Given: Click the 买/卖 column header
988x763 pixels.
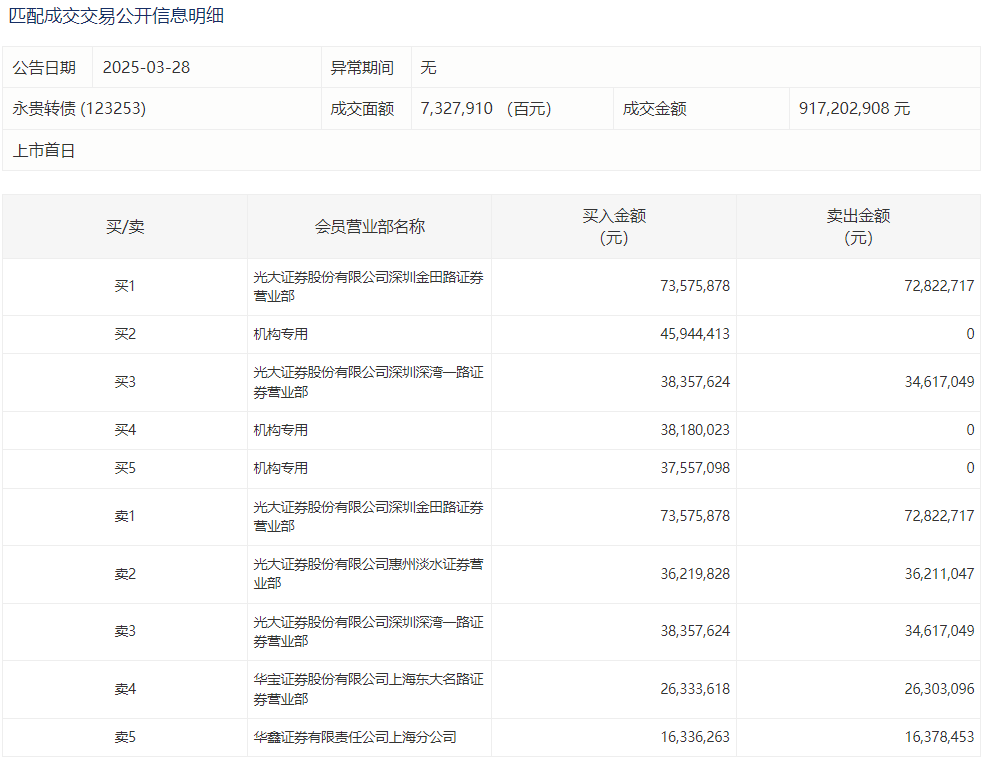Looking at the screenshot, I should tap(125, 227).
